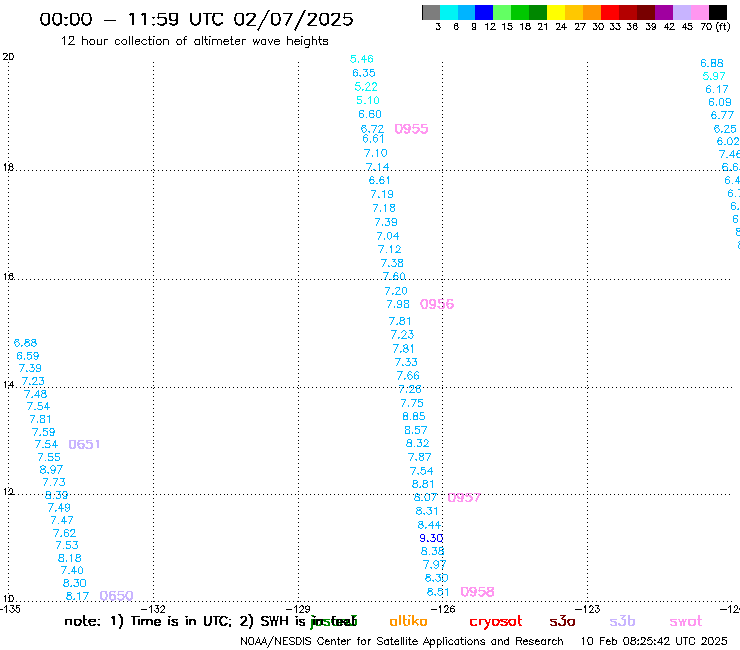Select the wave height value 6.35
This screenshot has height=650, width=740.
pyautogui.click(x=364, y=73)
